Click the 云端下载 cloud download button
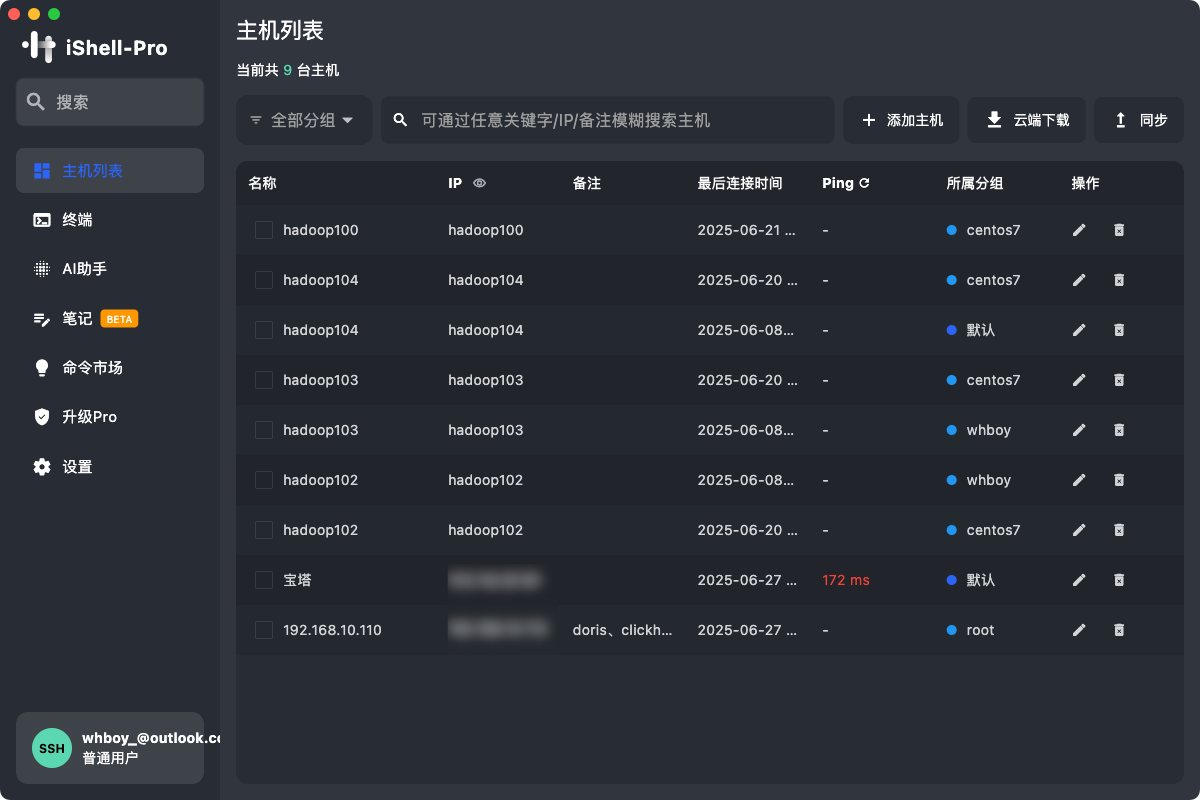 [1026, 119]
